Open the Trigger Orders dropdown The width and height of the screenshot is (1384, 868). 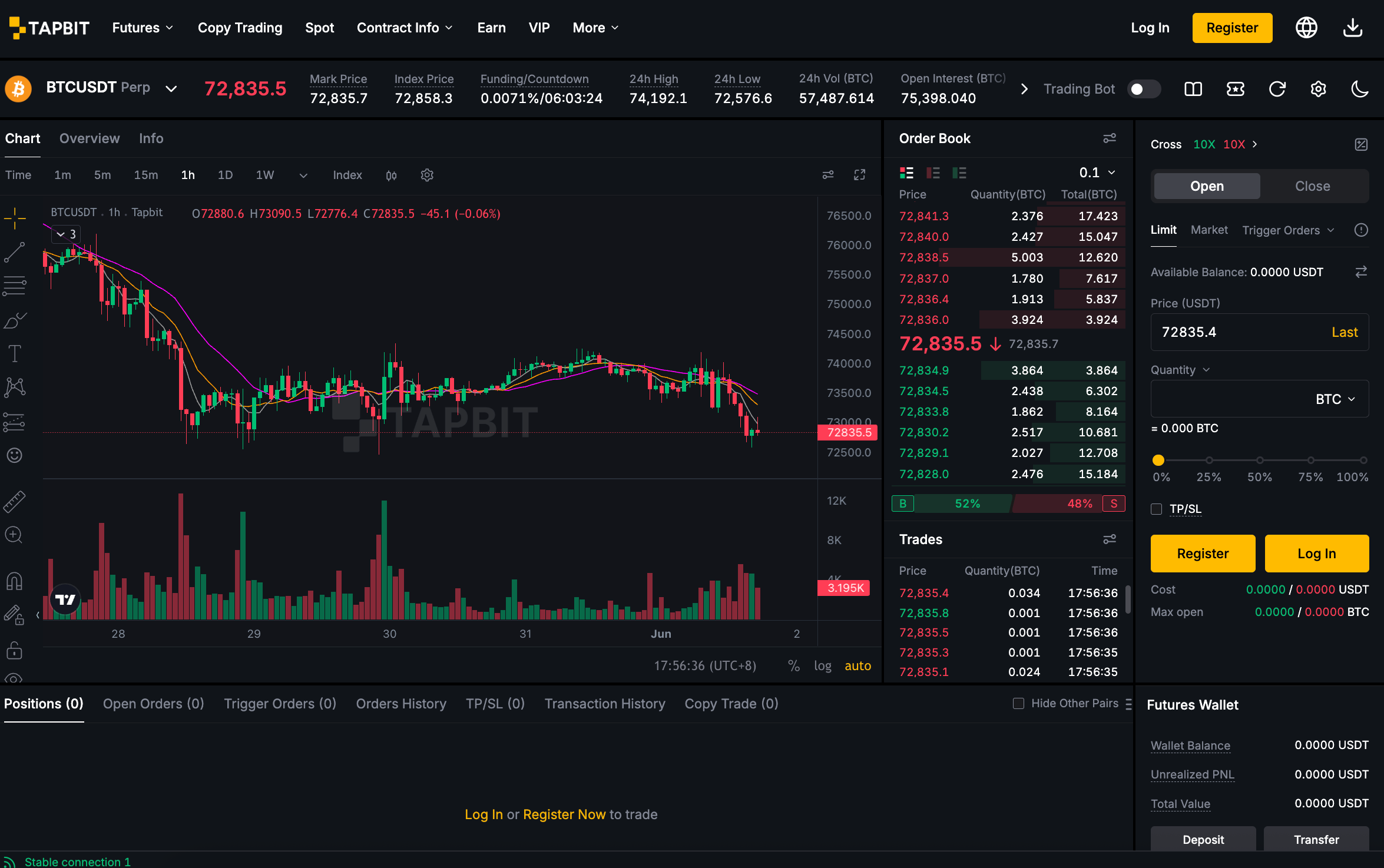[1288, 230]
